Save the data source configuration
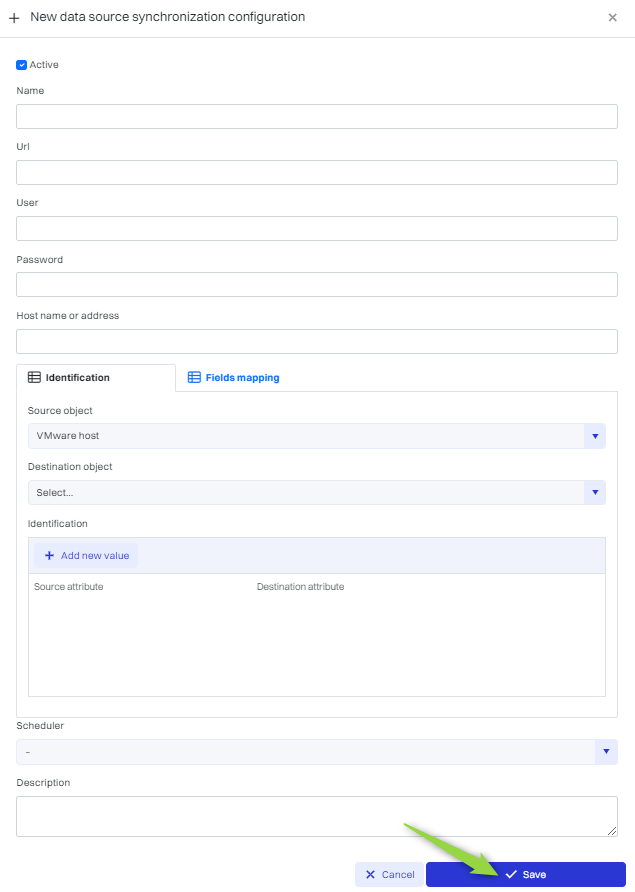Image resolution: width=635 pixels, height=892 pixels. (525, 875)
